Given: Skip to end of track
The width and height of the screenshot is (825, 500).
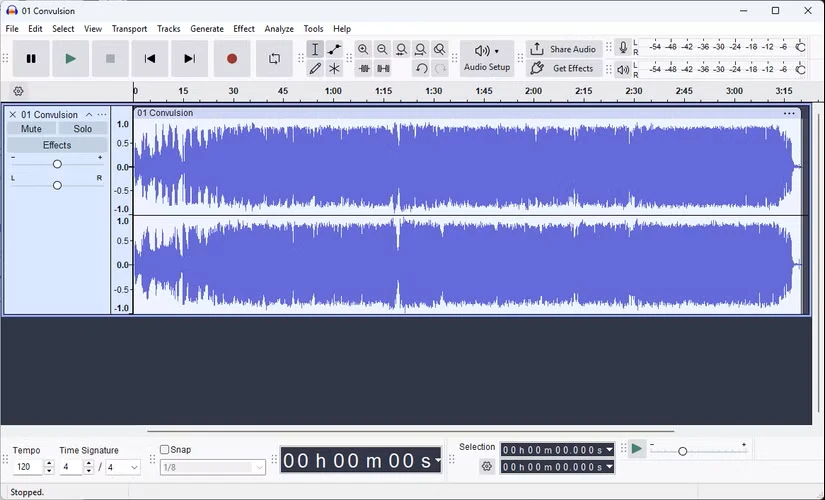Looking at the screenshot, I should 189,58.
